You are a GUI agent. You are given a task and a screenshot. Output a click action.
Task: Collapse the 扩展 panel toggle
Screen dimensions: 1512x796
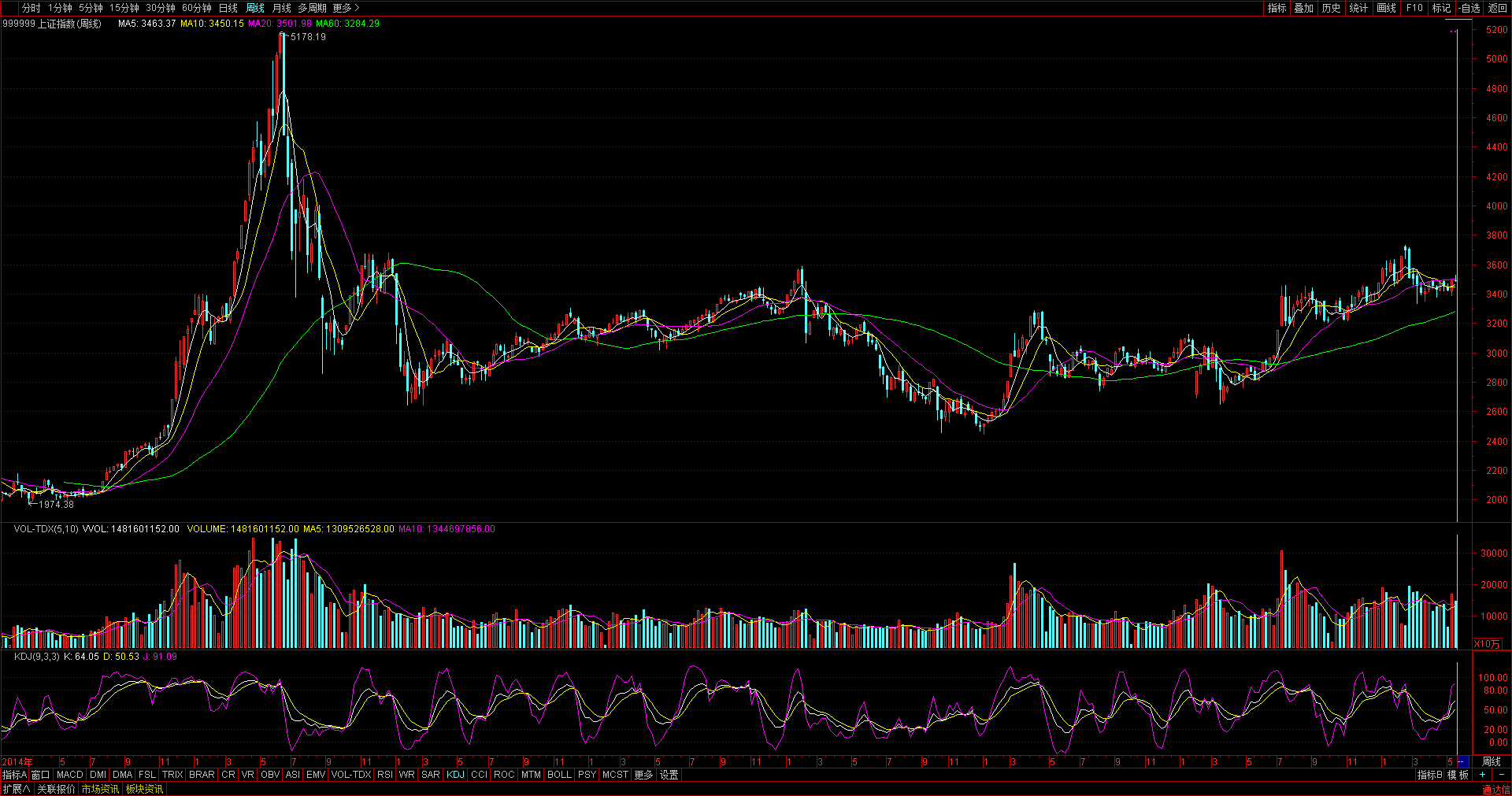[x=16, y=789]
